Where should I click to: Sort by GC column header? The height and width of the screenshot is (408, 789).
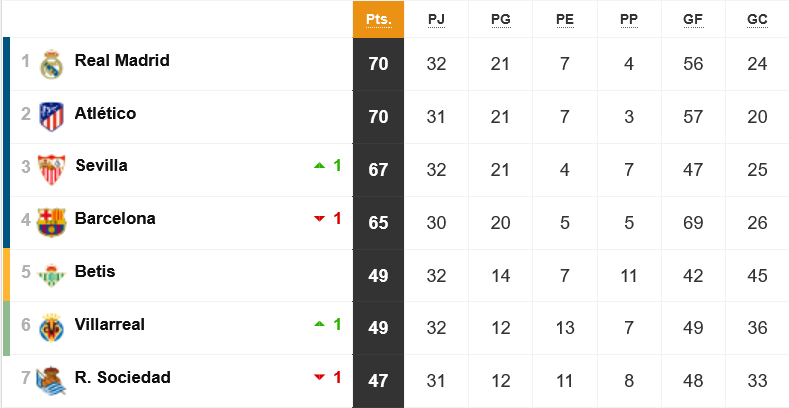(757, 19)
